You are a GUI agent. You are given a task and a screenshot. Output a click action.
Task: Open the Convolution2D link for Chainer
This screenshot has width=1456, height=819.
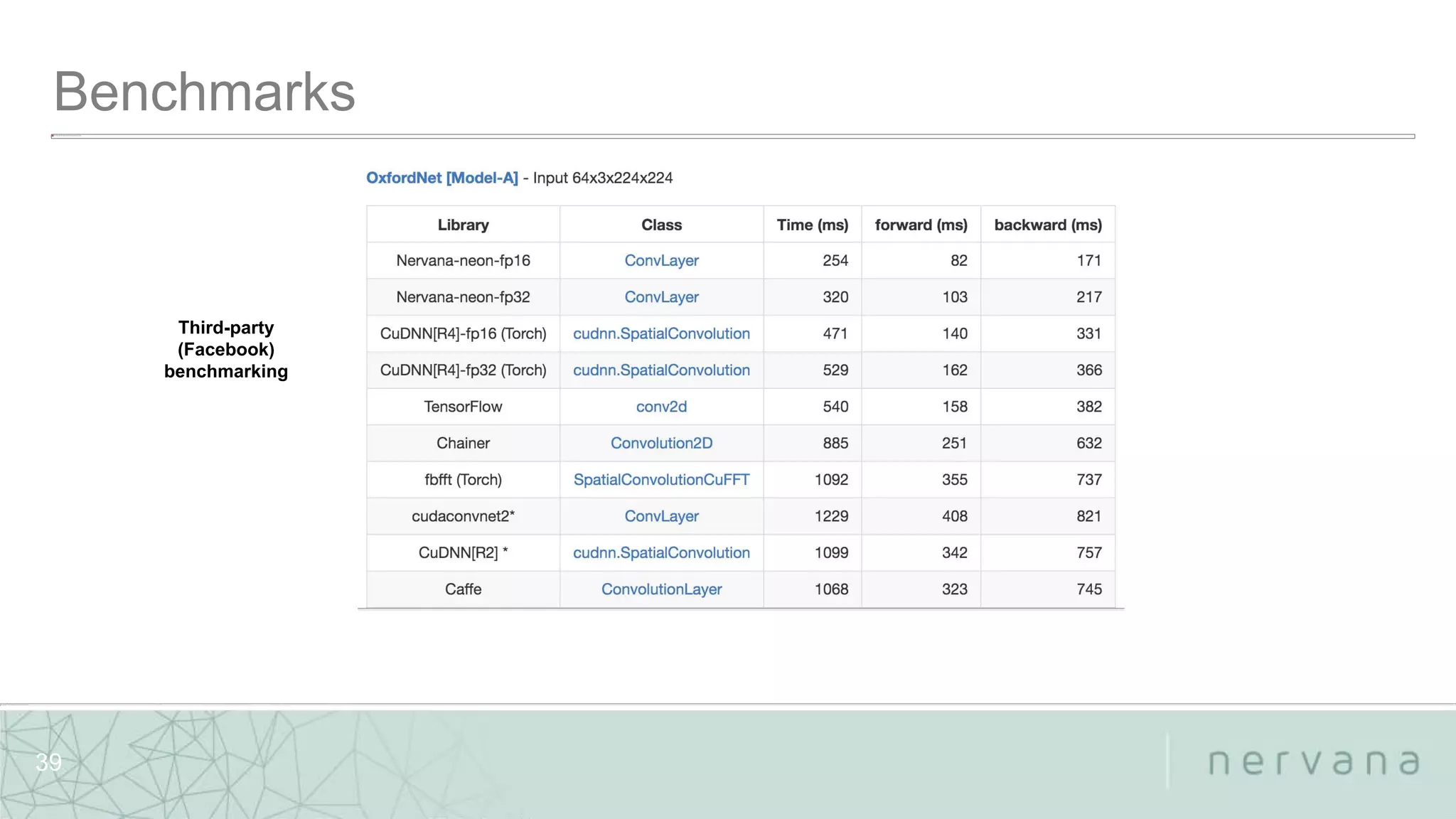661,443
